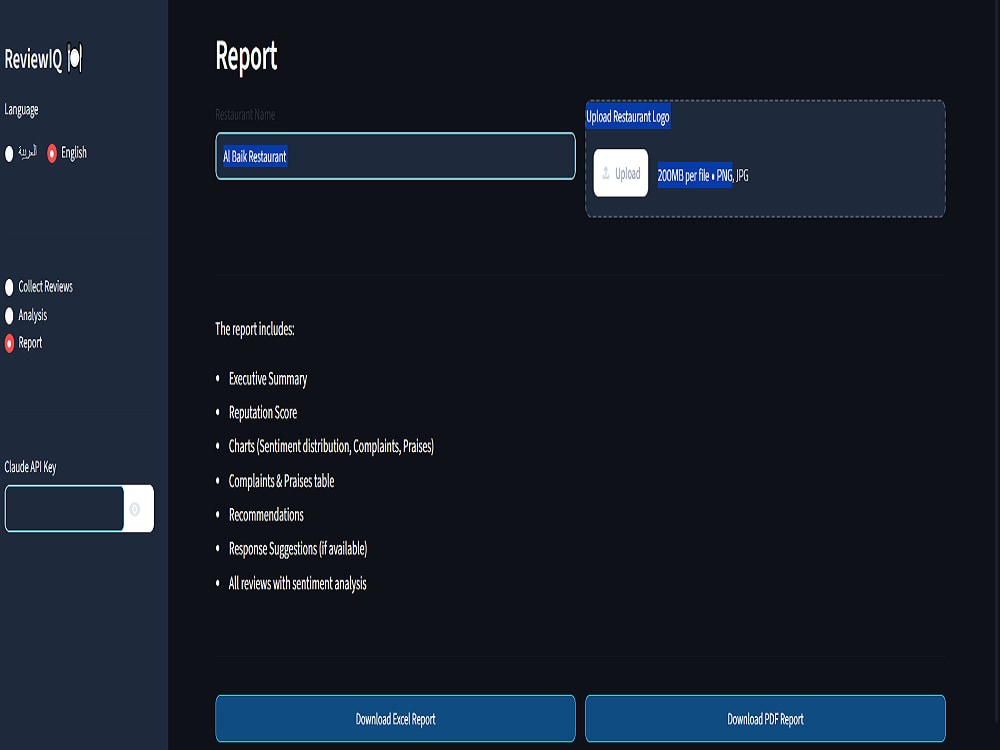1000x750 pixels.
Task: Click the '200MB per file • PNG, JPG' text
Action: [x=703, y=175]
